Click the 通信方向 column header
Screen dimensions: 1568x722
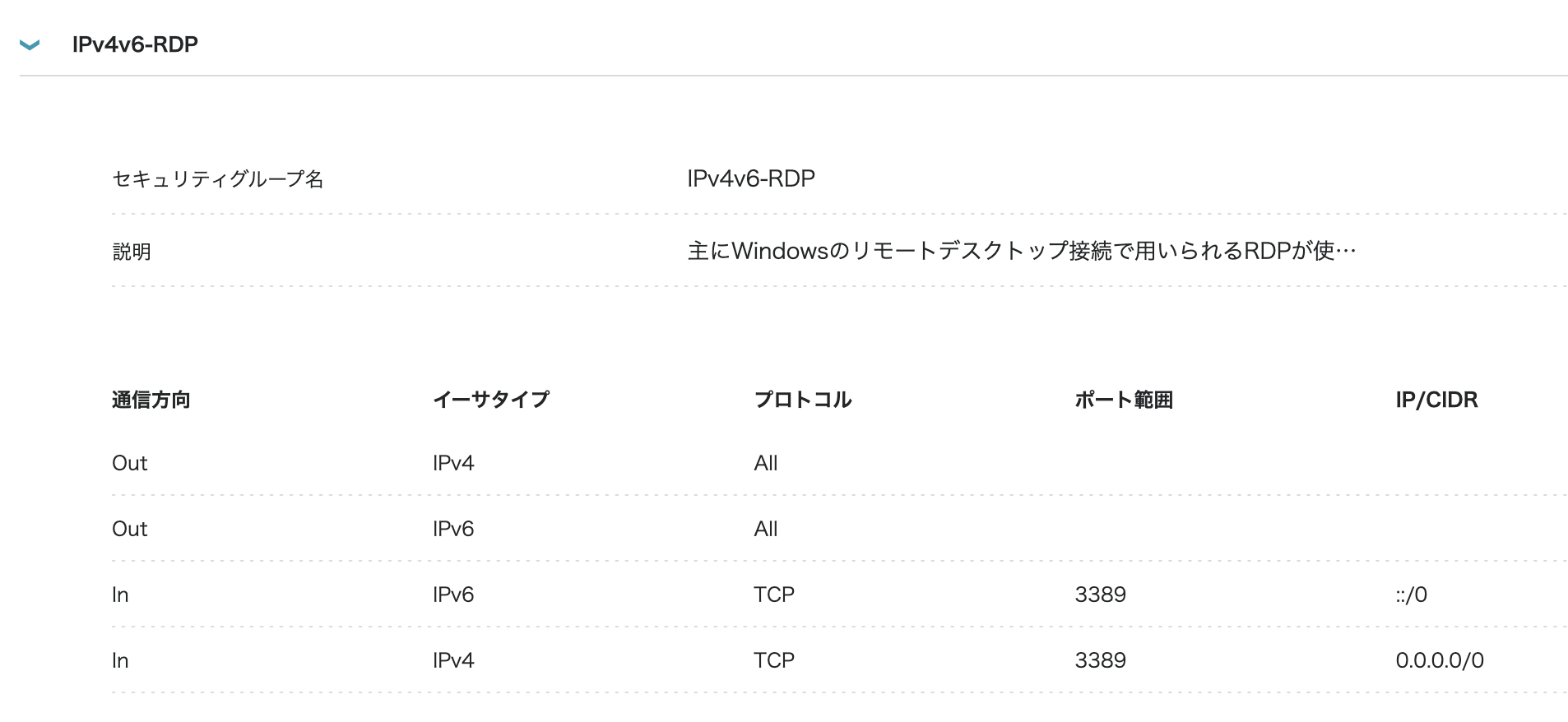pyautogui.click(x=151, y=400)
